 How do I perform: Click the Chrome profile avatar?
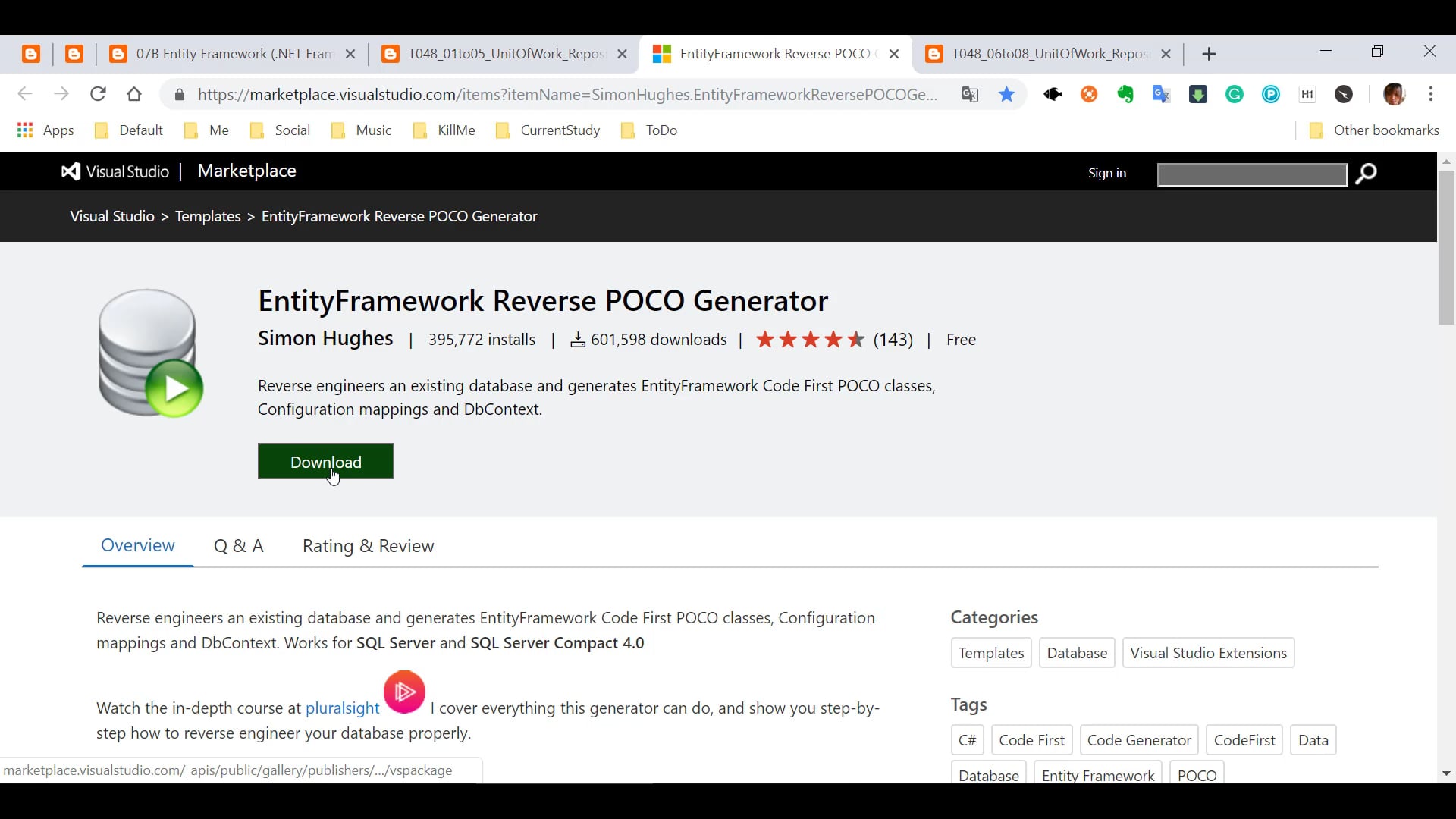(1395, 94)
